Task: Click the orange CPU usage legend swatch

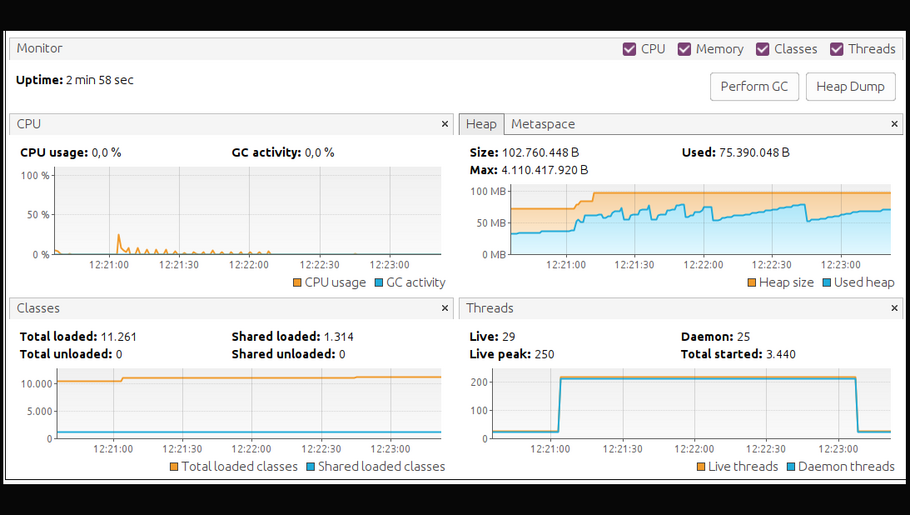Action: [x=297, y=283]
